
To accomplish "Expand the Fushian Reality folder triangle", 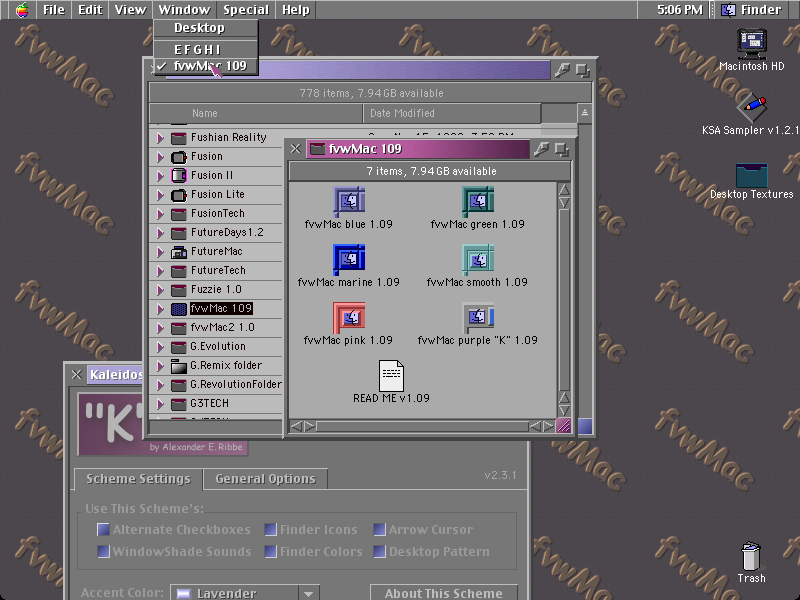I will pos(160,138).
